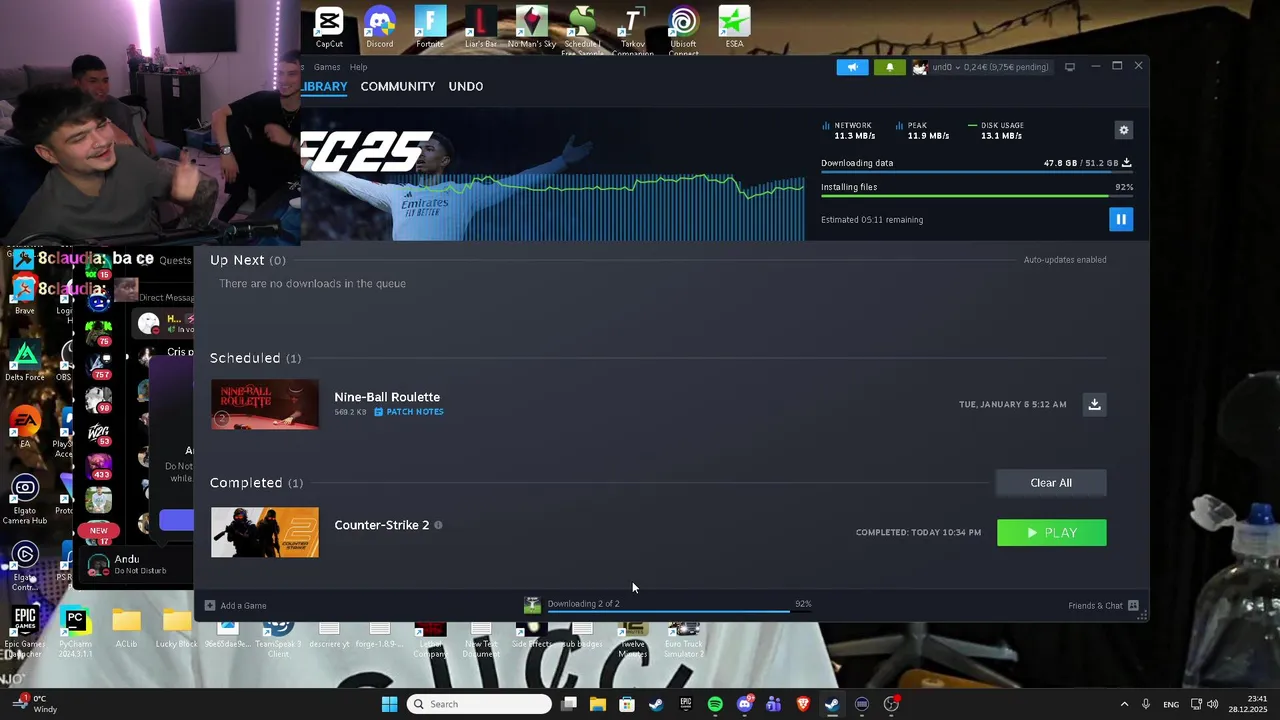1280x720 pixels.
Task: Open No Man's Sky desktop shortcut
Action: coord(532,27)
